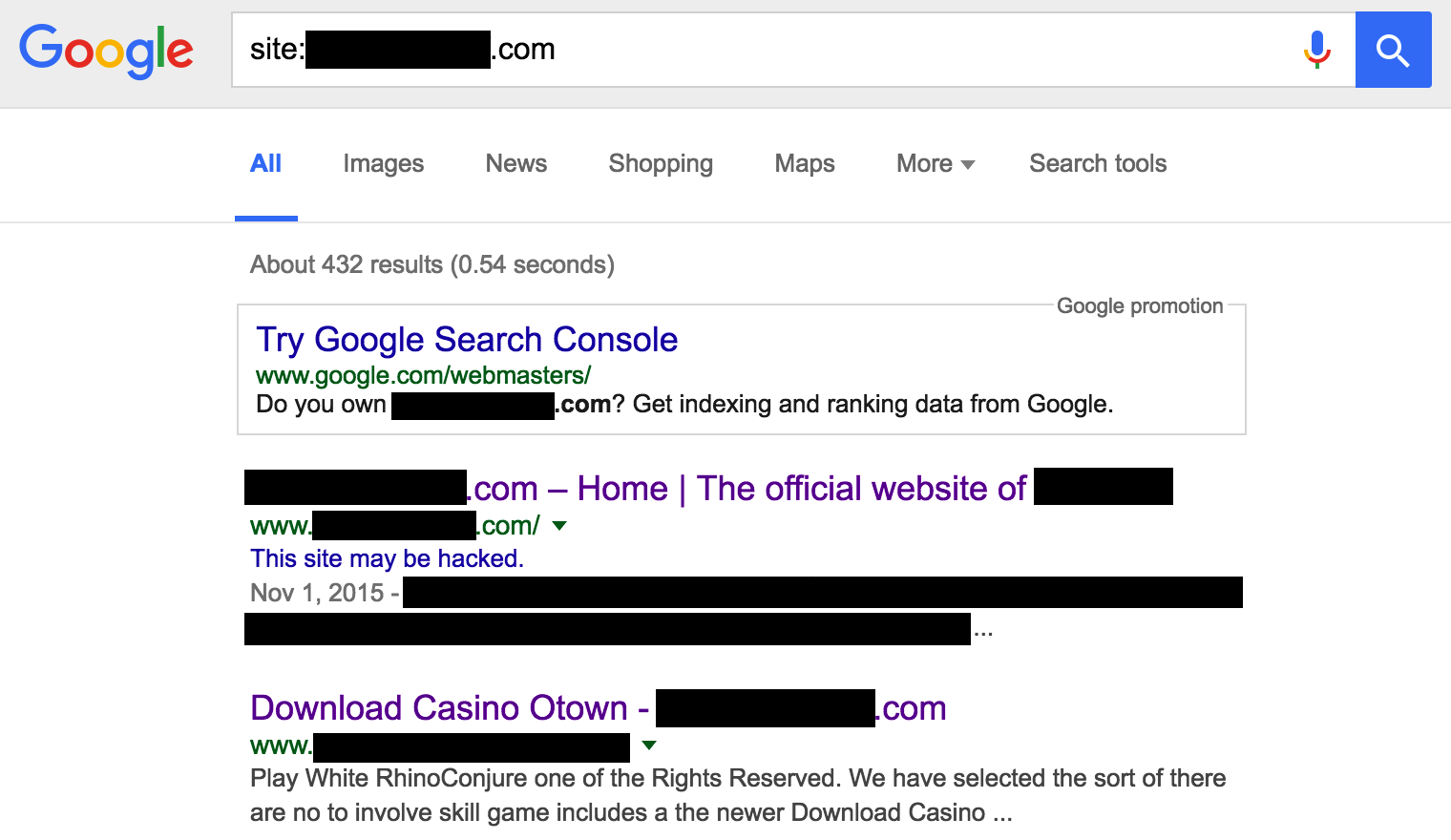This screenshot has width=1451, height=840.
Task: Click the Google logo
Action: click(106, 51)
